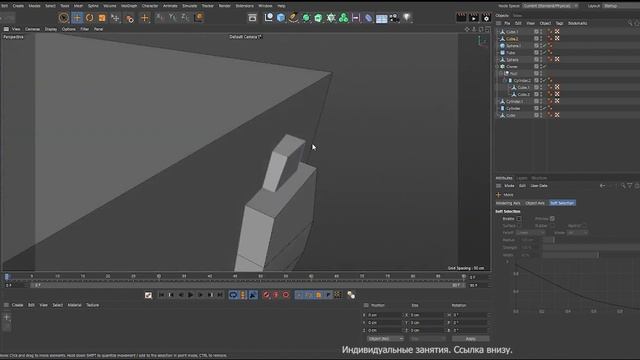Open the Mesh menu
Viewport: 640px width, 360px height.
coord(78,6)
